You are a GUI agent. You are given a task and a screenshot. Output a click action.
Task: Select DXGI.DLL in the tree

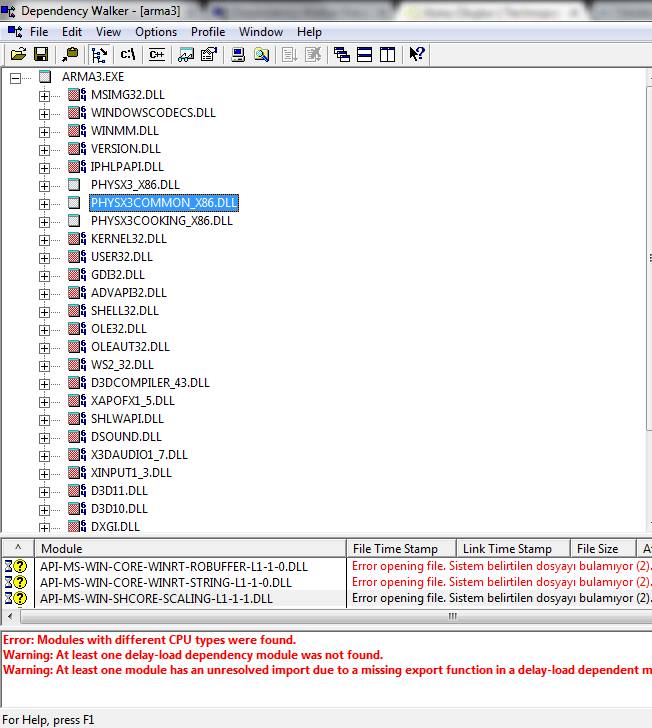pyautogui.click(x=115, y=526)
